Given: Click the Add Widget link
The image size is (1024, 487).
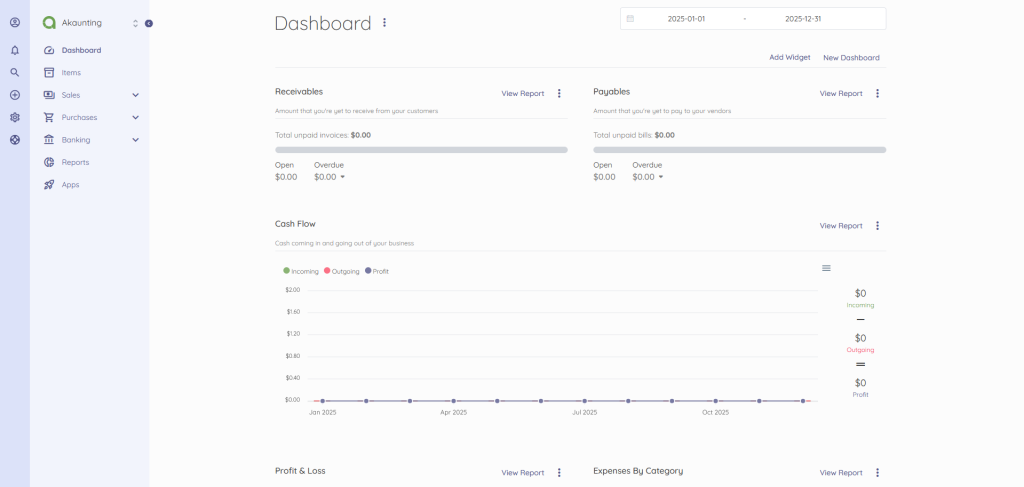Looking at the screenshot, I should click(789, 57).
